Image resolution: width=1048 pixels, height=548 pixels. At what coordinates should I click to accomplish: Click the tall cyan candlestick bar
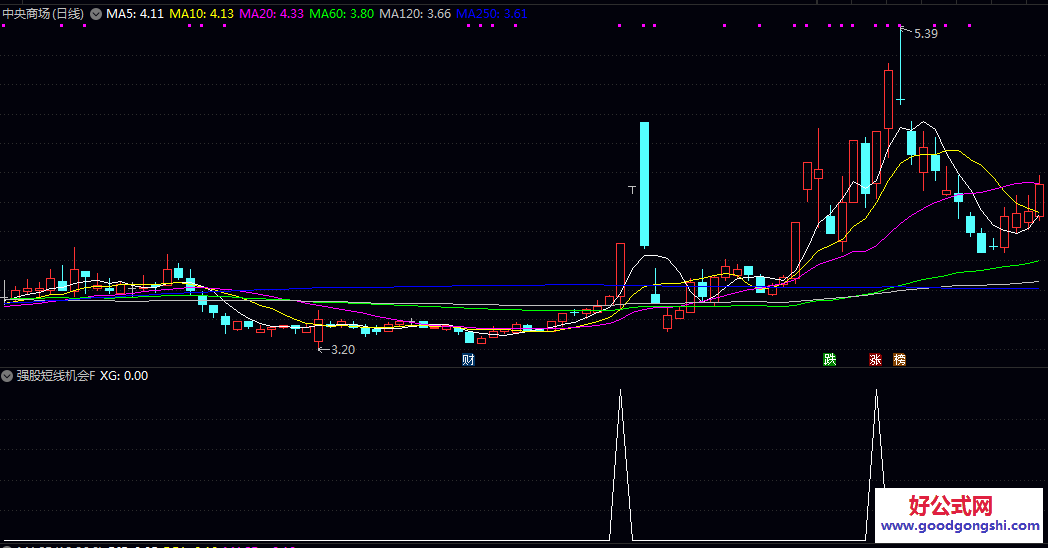[x=644, y=184]
